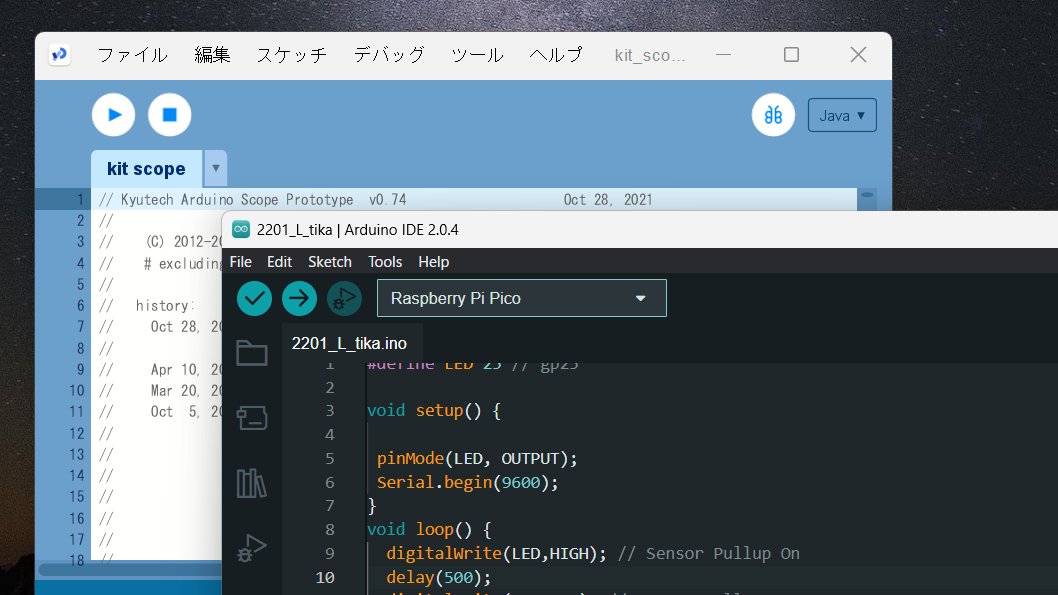Click the 'Serial.begin(9600);' code line
Viewport: 1058px width, 595px height.
[x=468, y=482]
